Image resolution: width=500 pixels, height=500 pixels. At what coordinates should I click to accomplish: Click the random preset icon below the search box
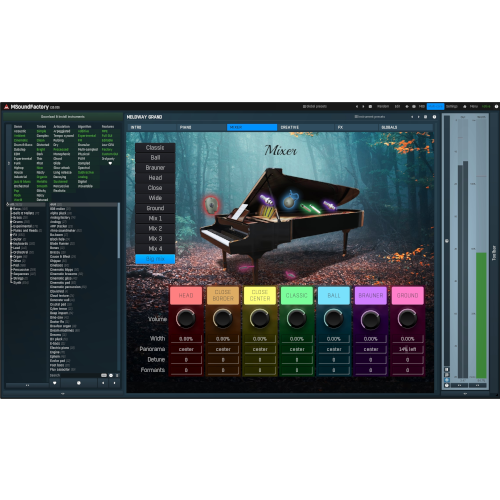79,383
